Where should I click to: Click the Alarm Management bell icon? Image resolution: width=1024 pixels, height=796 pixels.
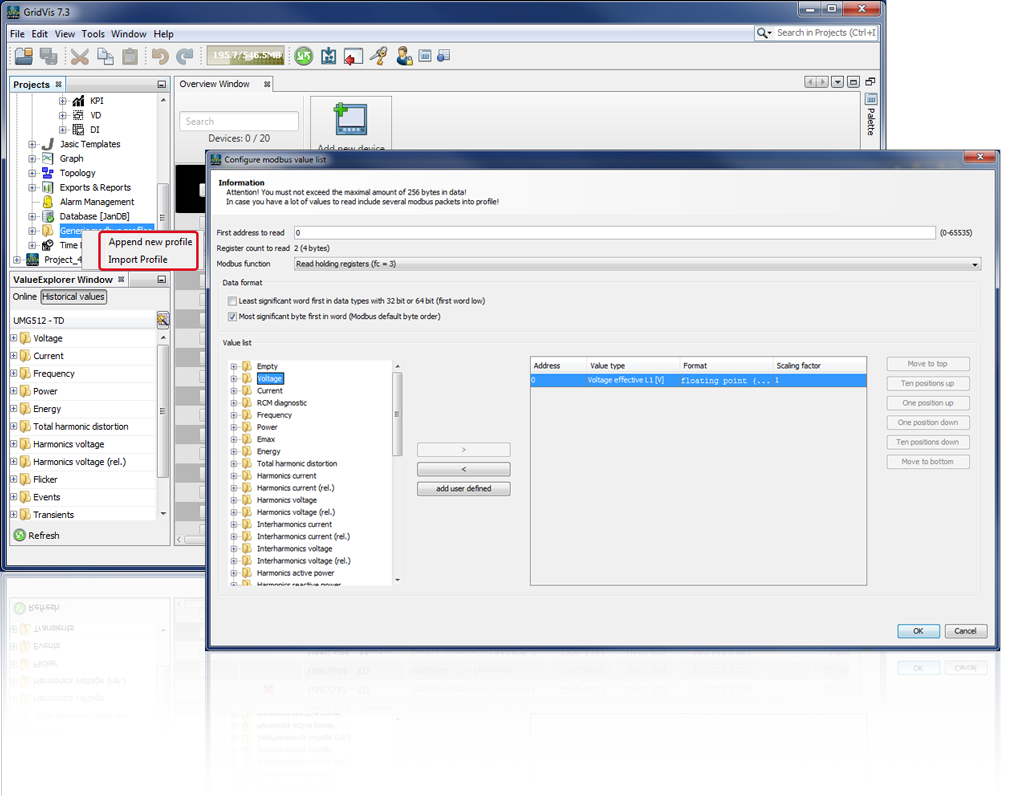[x=47, y=202]
